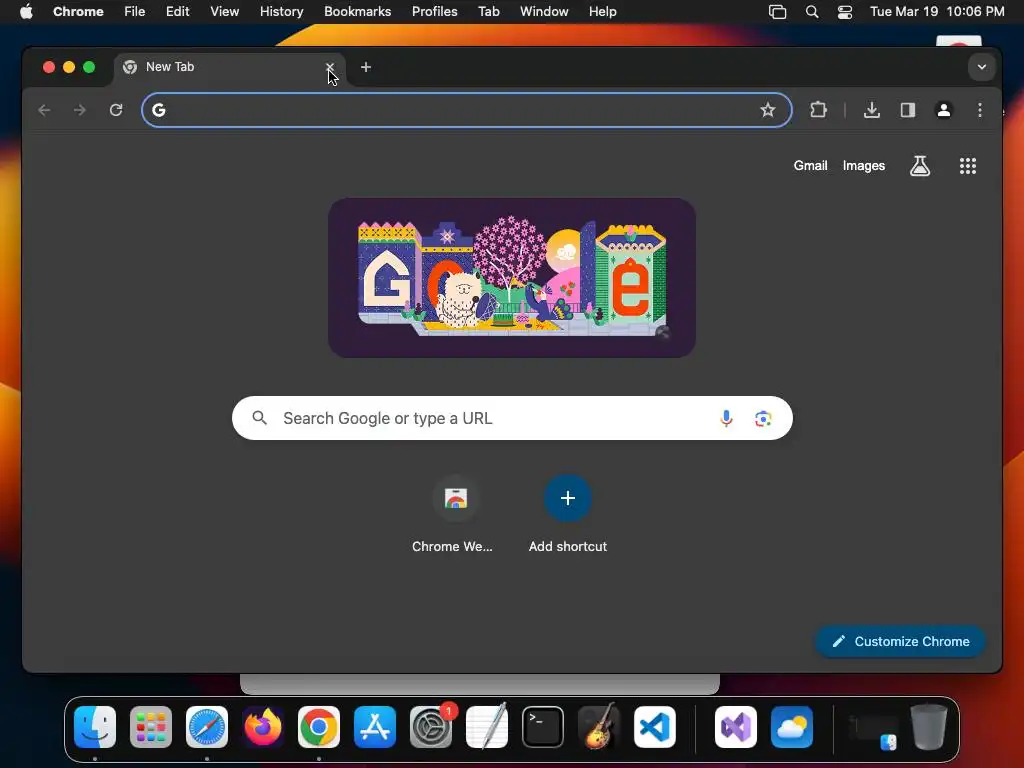
Task: Open a new tab with the plus button
Action: (x=366, y=67)
